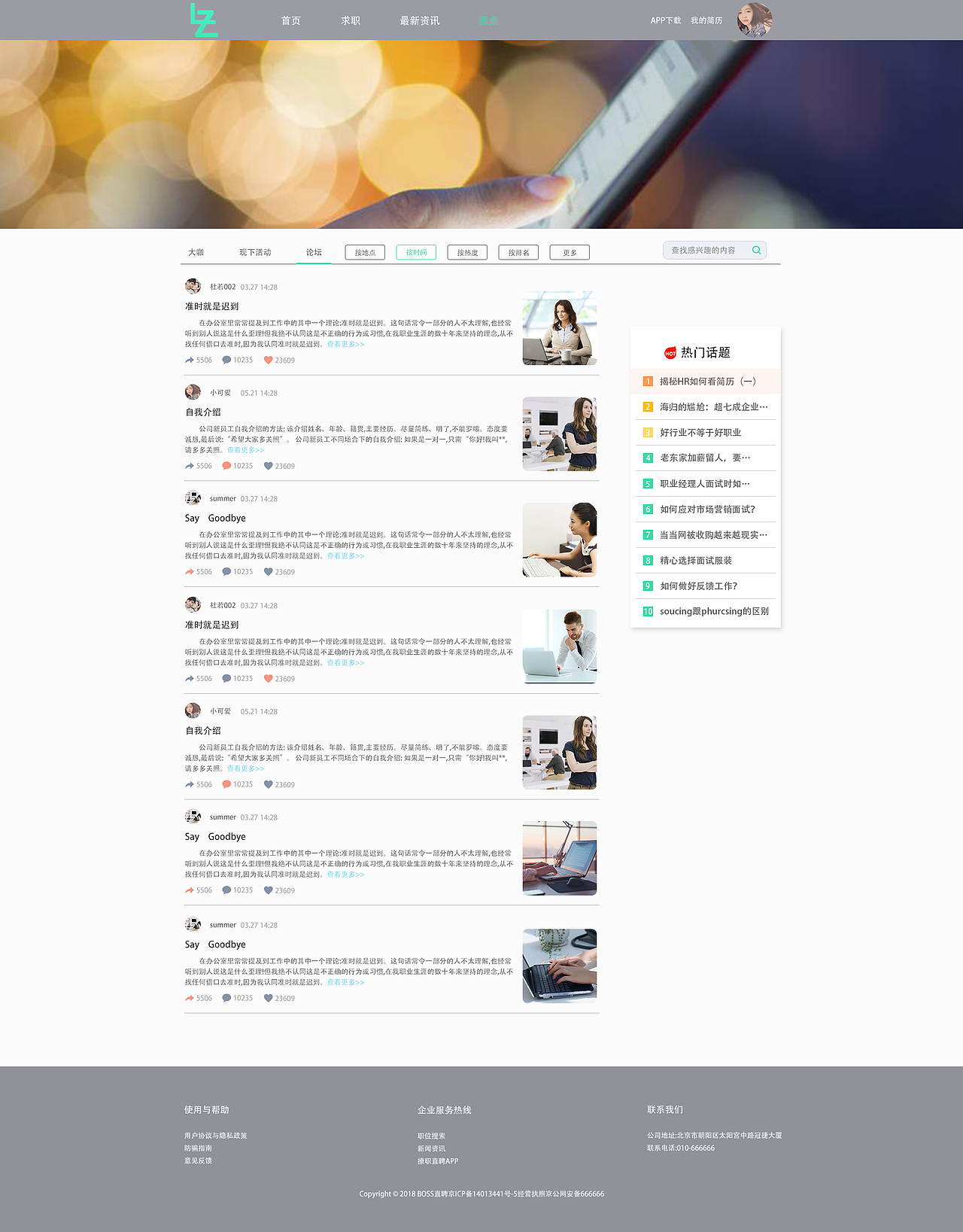Open hot topic 如何应对市场营销面试?
Image resolution: width=963 pixels, height=1232 pixels.
[x=707, y=510]
